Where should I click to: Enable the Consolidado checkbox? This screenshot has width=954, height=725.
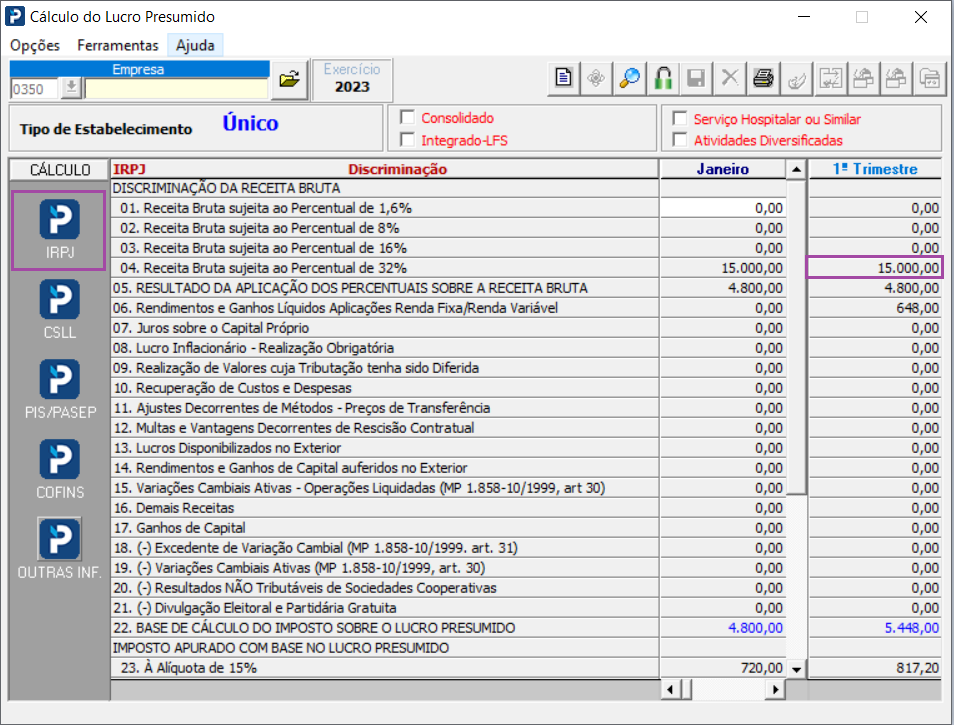[408, 118]
